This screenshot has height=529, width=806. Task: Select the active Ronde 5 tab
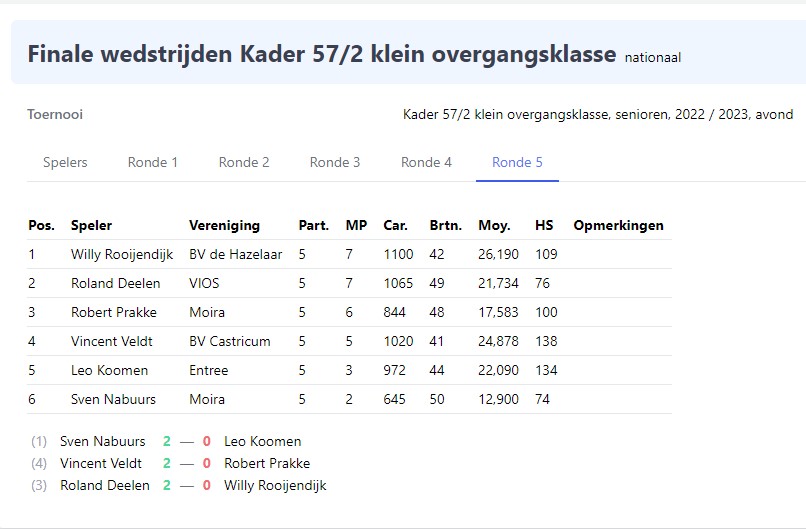click(x=517, y=162)
